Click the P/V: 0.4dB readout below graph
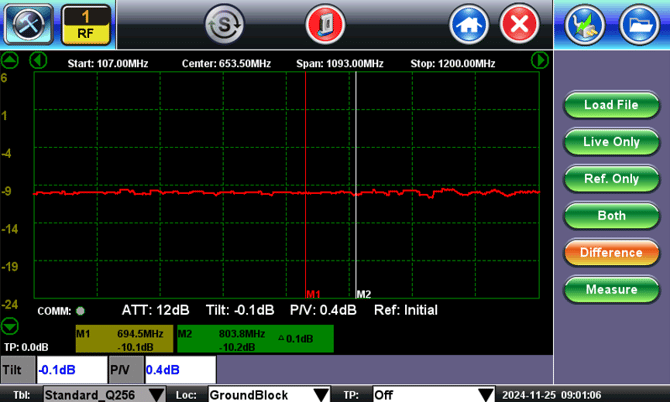This screenshot has width=670, height=402. coord(323,310)
